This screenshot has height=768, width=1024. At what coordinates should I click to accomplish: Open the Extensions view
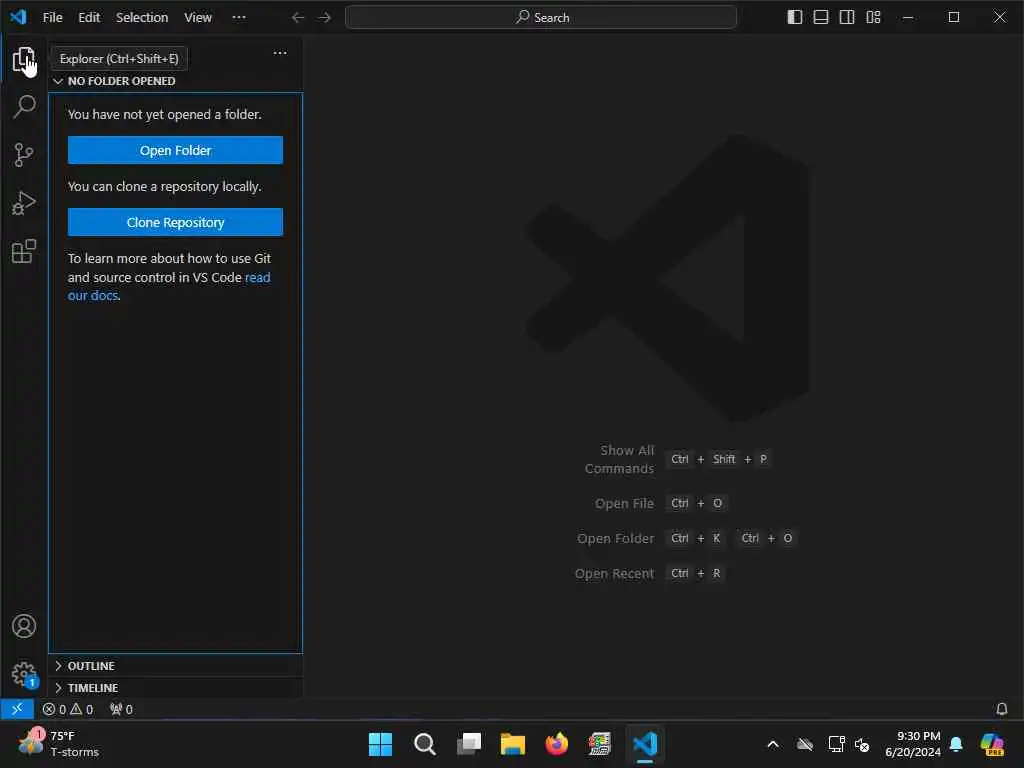click(x=24, y=251)
